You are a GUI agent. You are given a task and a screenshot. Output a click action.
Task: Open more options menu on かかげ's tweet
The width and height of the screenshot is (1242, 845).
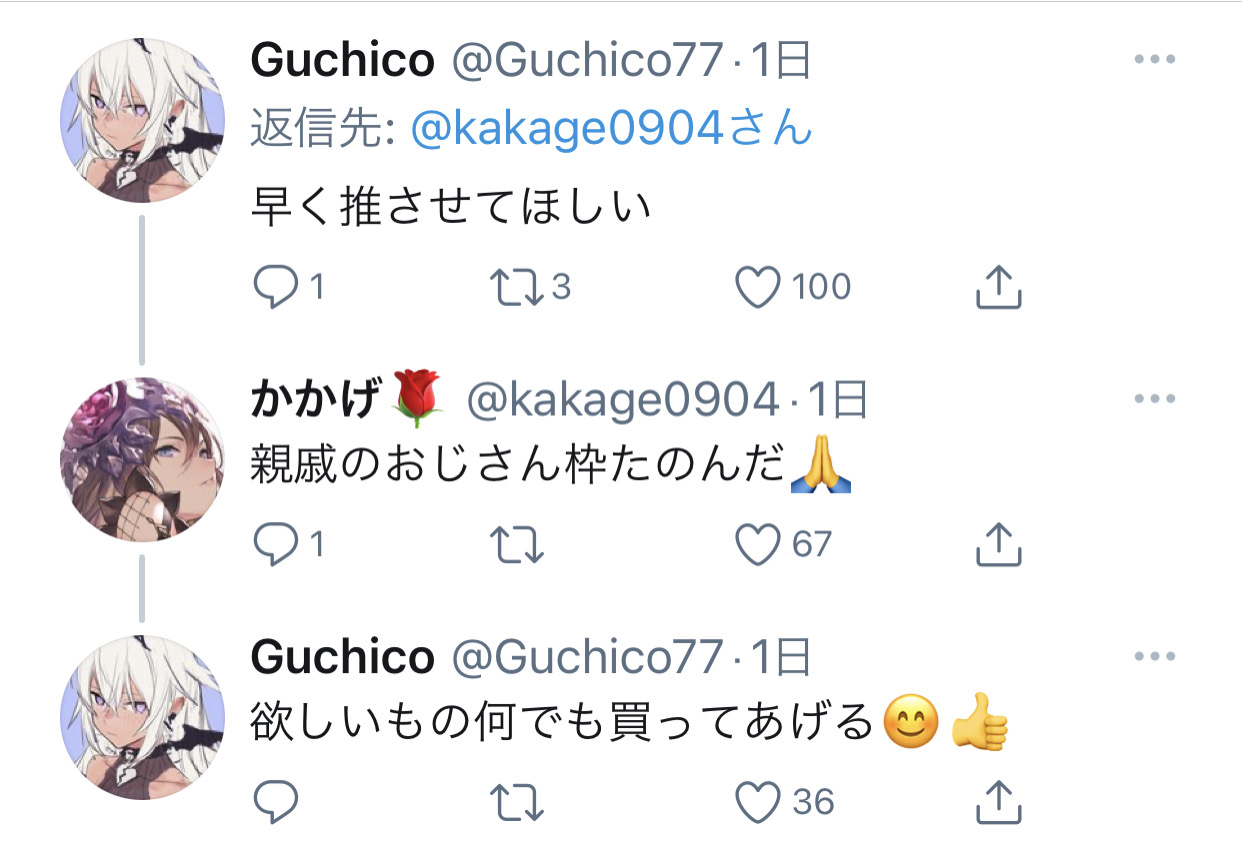click(x=1155, y=399)
